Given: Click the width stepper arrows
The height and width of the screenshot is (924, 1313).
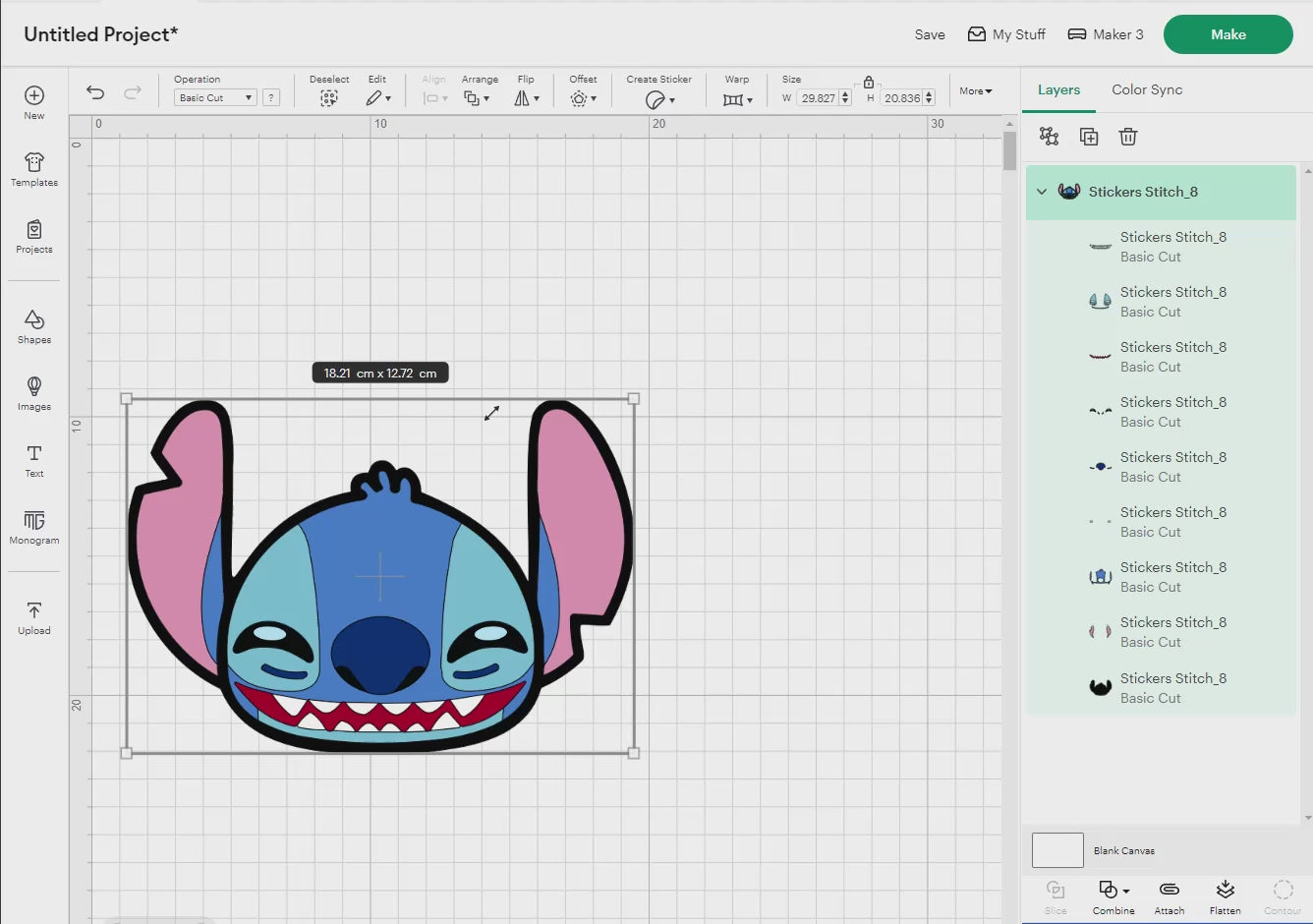Looking at the screenshot, I should click(x=845, y=97).
